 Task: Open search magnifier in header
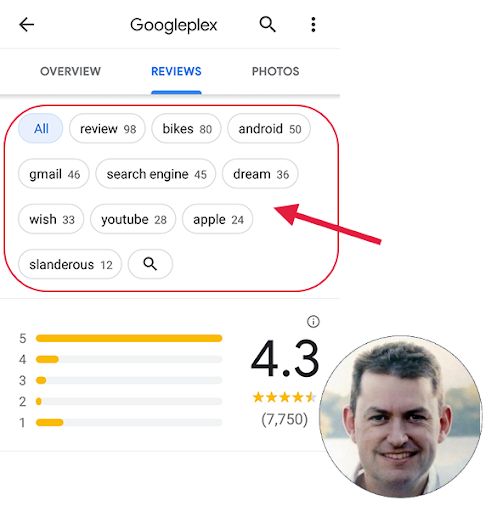[x=267, y=24]
